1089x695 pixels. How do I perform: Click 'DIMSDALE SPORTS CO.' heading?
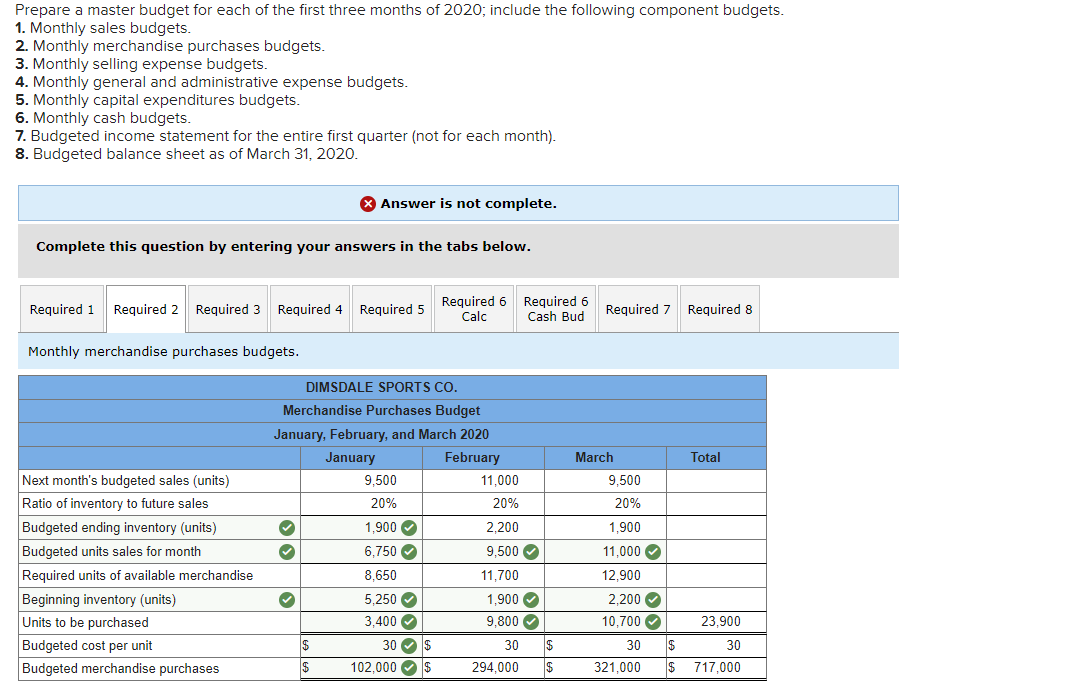381,387
